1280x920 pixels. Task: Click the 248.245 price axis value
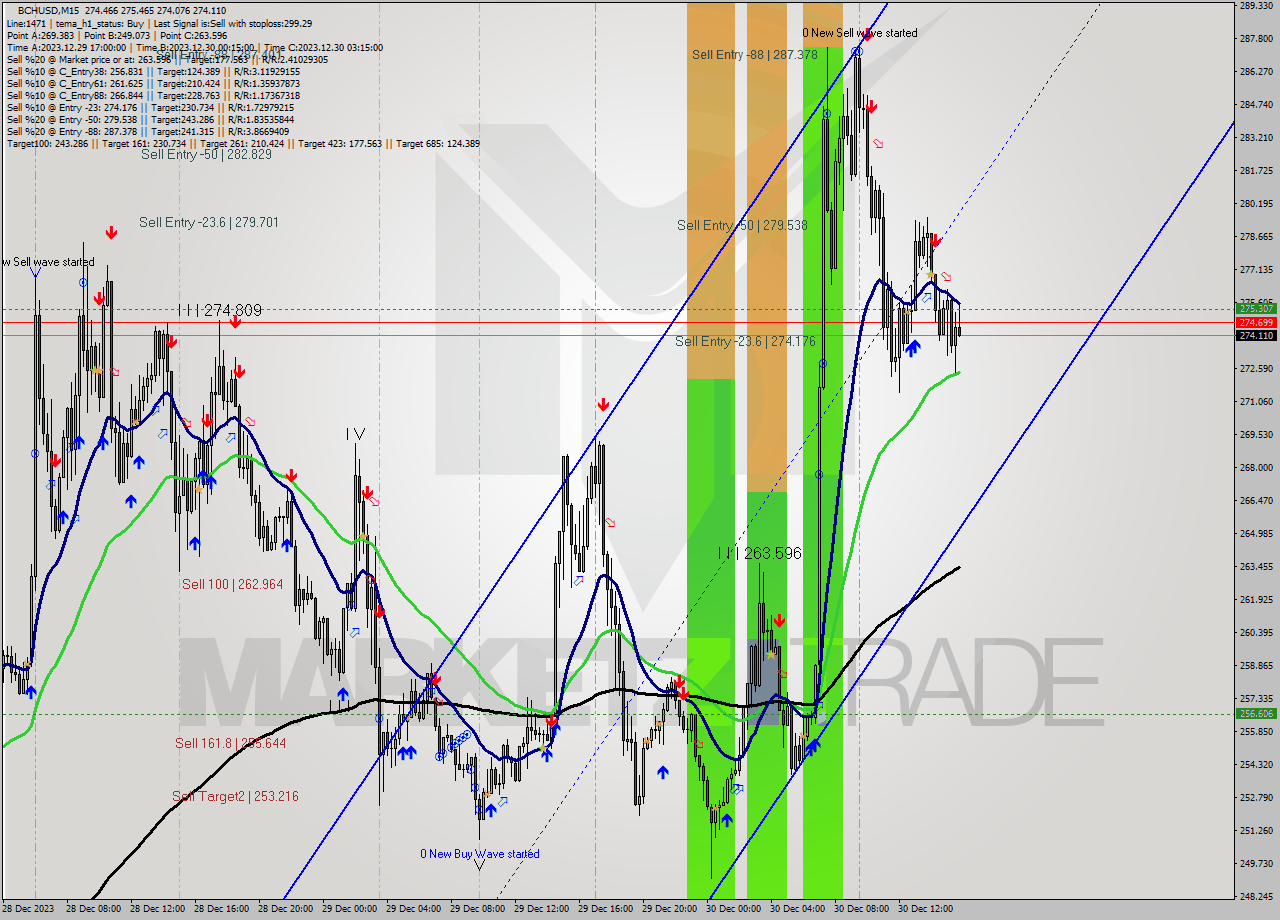point(1256,896)
